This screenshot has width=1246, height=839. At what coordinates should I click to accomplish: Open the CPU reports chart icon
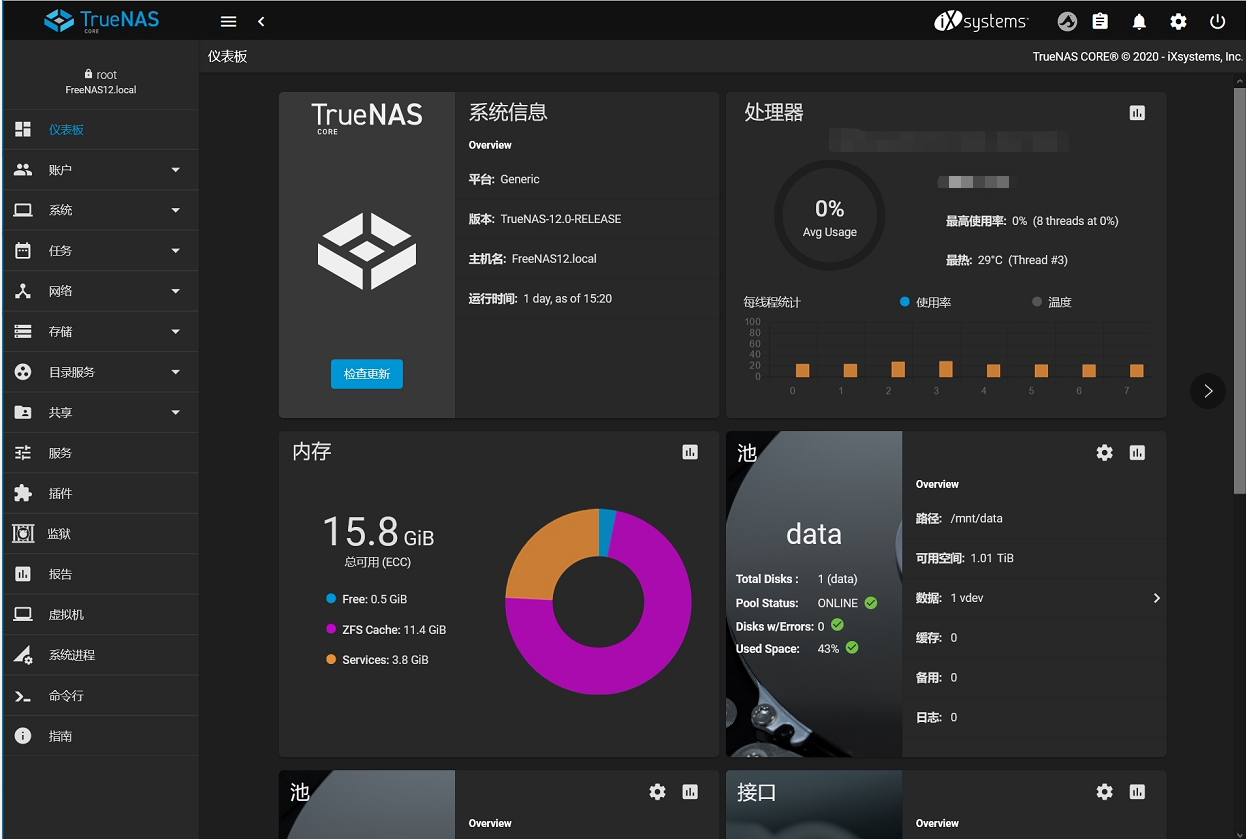1137,113
